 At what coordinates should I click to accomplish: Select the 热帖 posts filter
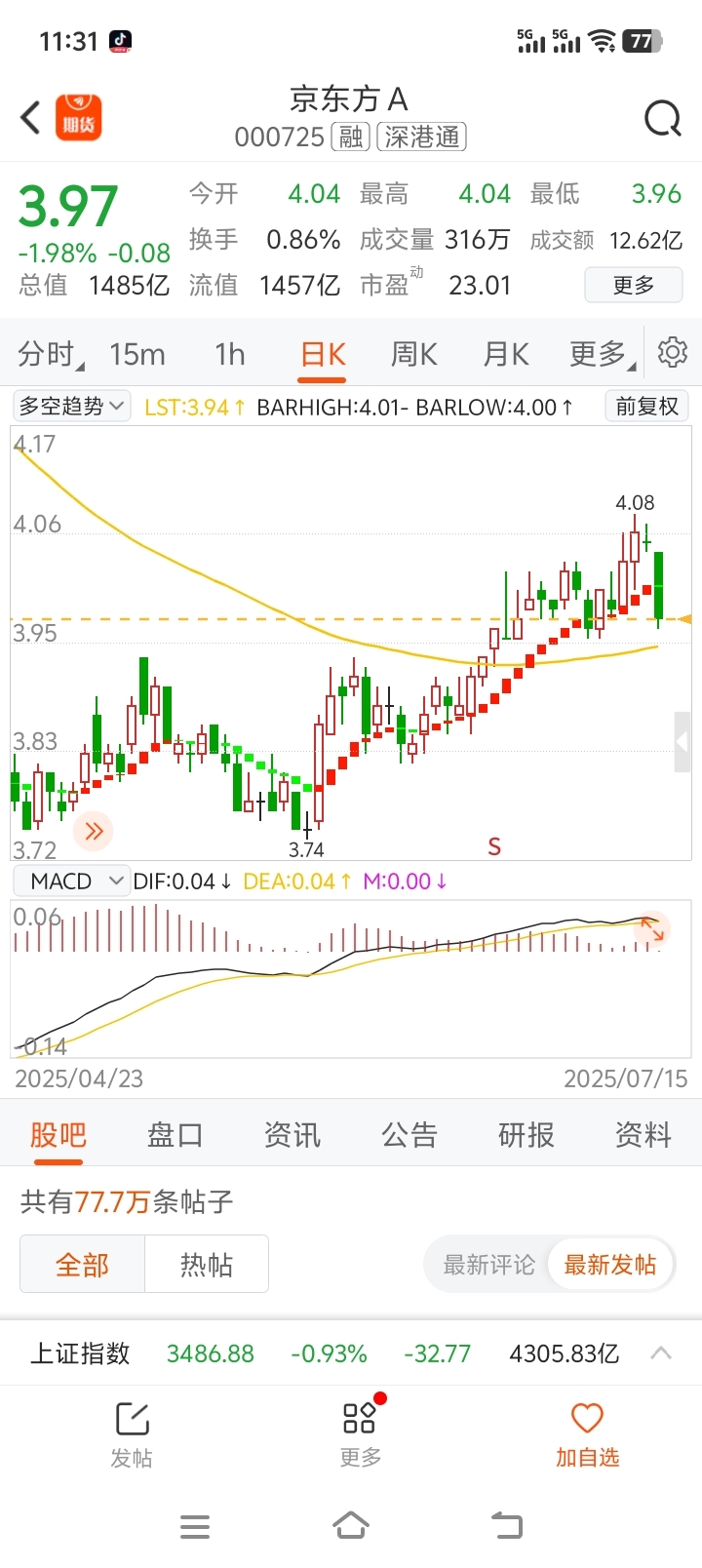click(x=207, y=1265)
